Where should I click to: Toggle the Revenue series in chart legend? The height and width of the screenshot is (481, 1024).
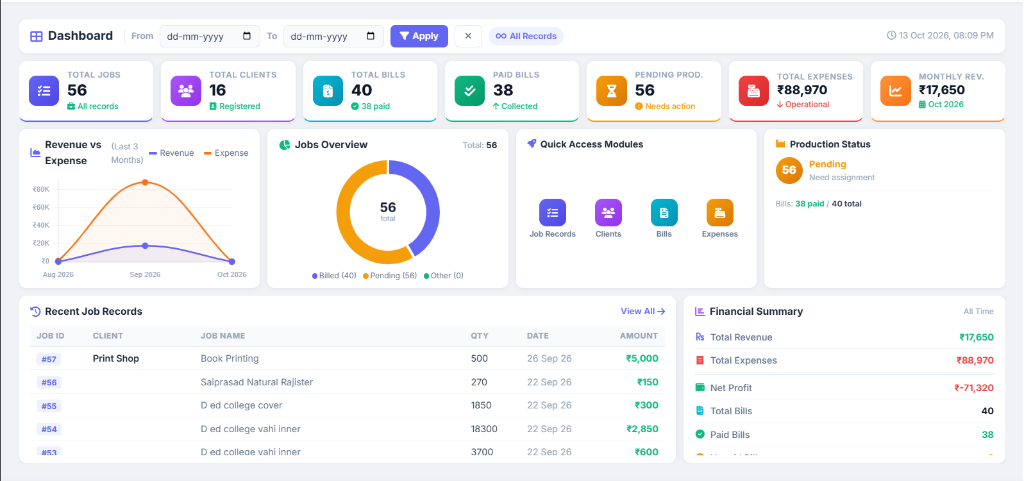pyautogui.click(x=172, y=153)
